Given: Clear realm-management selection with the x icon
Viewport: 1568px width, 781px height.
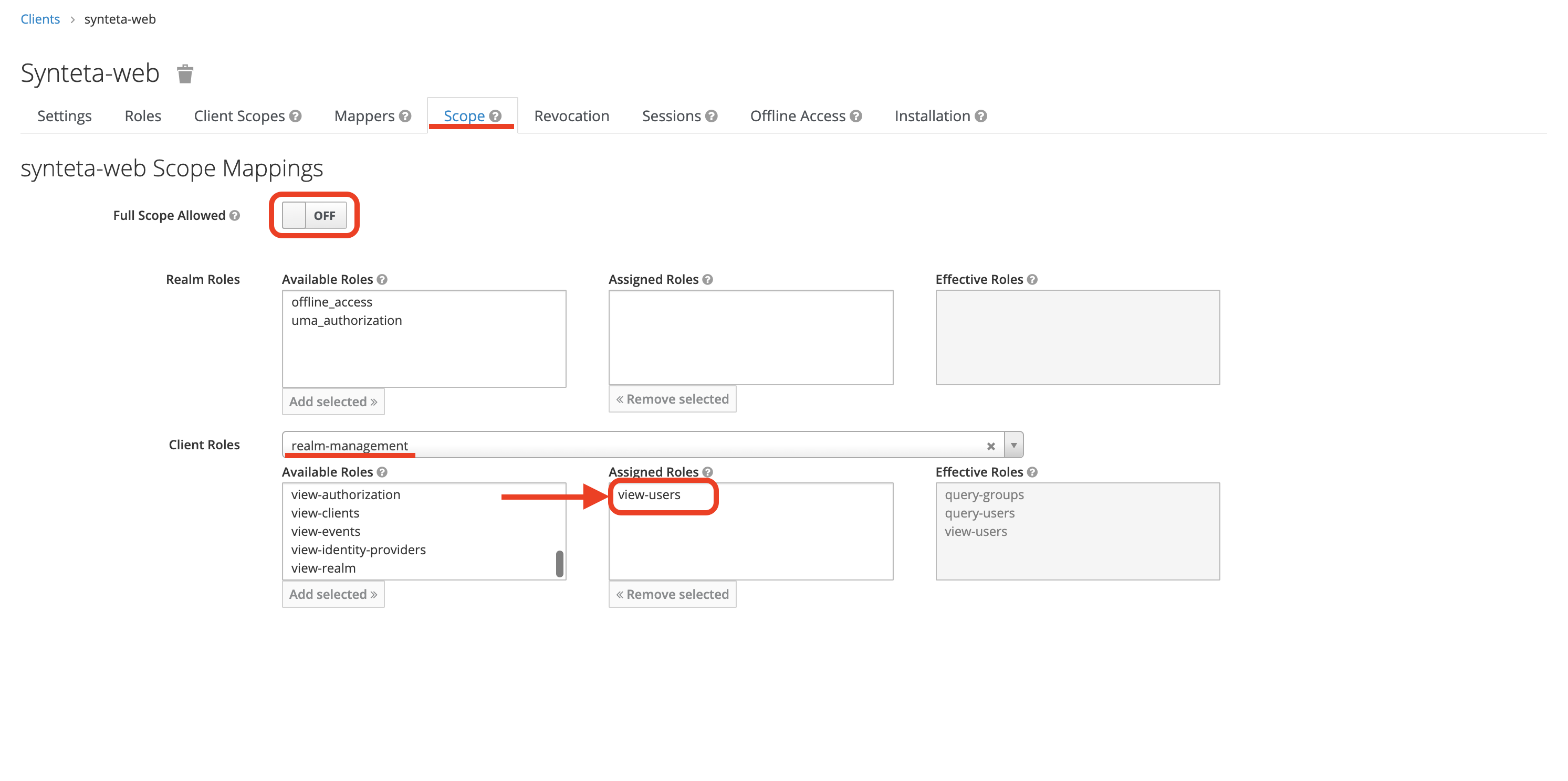Looking at the screenshot, I should pyautogui.click(x=990, y=446).
